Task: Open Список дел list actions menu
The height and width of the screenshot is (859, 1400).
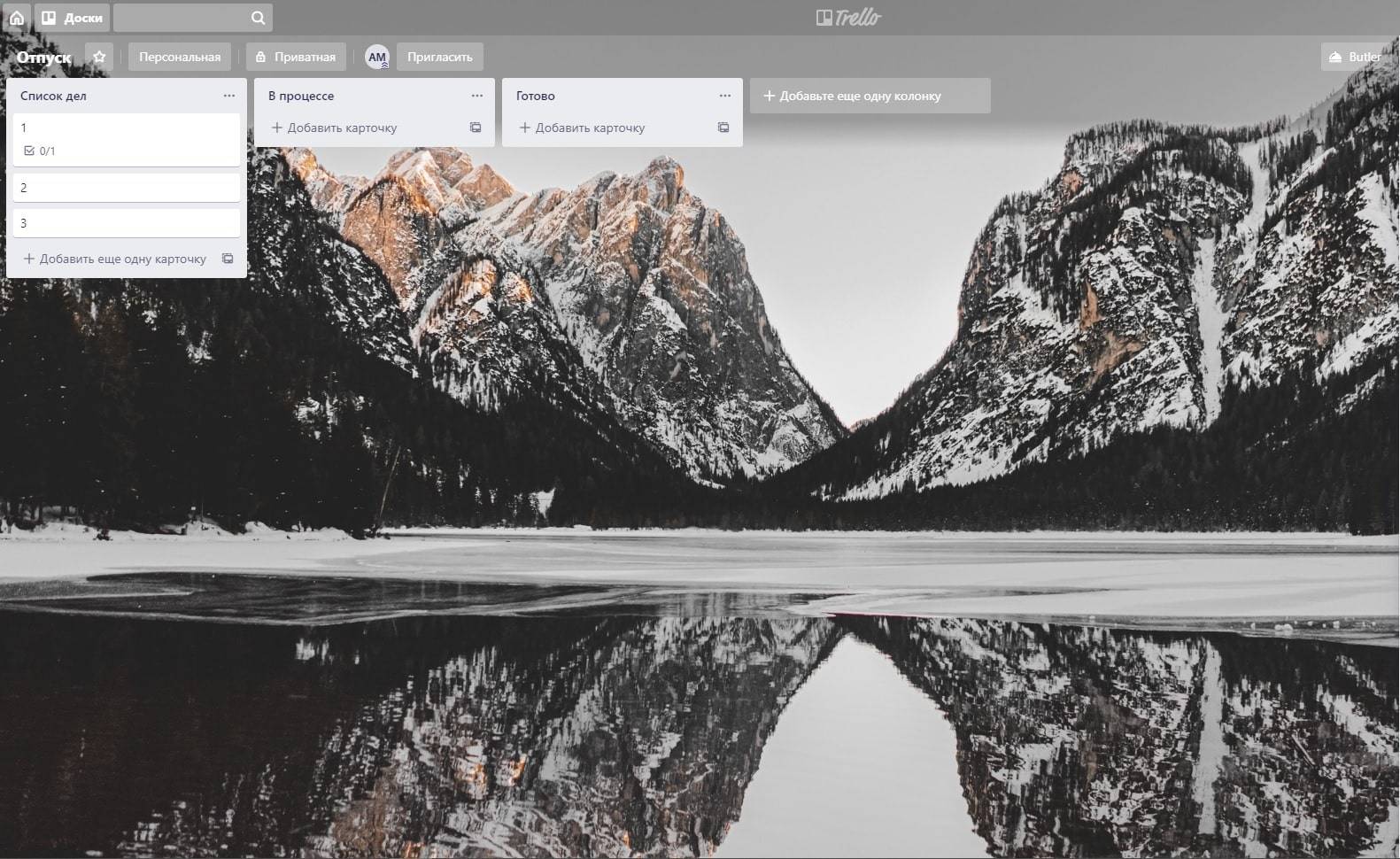Action: (x=229, y=96)
